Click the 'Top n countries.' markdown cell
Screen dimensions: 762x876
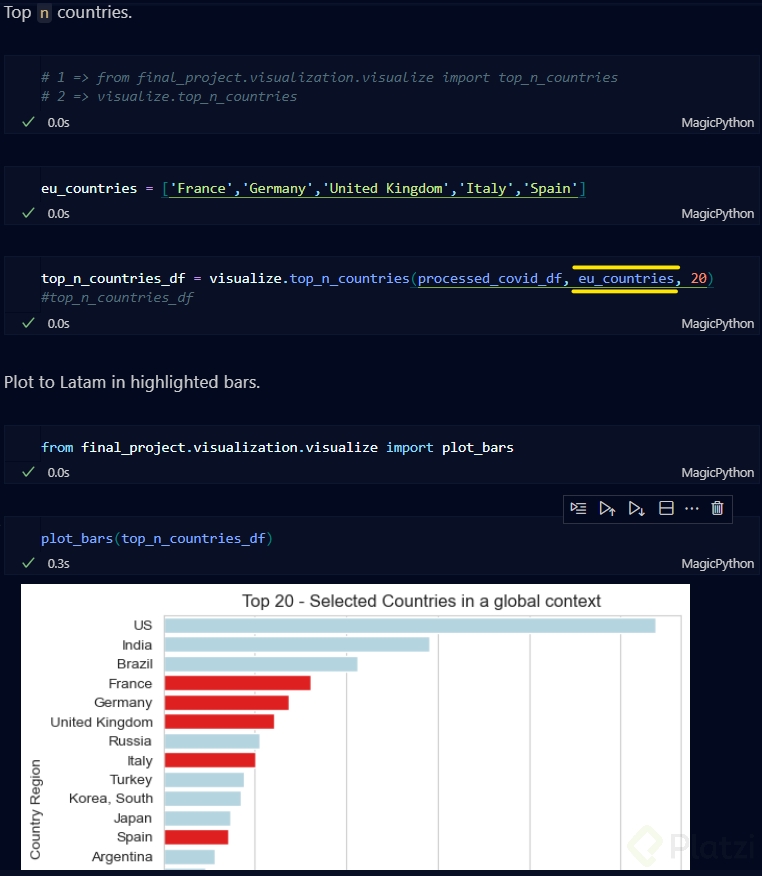tap(68, 14)
